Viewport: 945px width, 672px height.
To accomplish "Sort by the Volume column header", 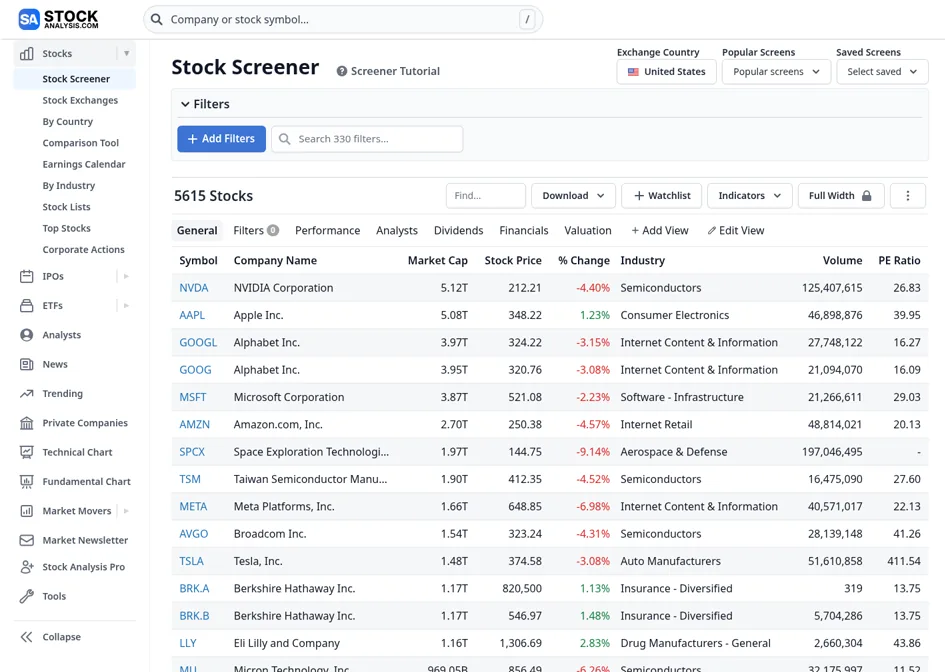I will [x=842, y=260].
